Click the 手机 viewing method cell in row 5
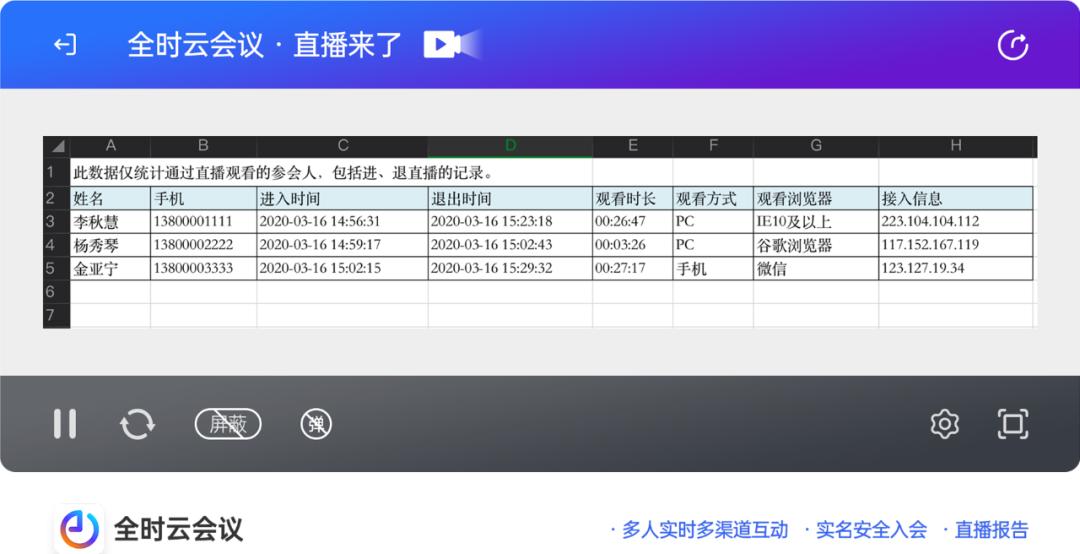Image resolution: width=1080 pixels, height=554 pixels. 713,269
